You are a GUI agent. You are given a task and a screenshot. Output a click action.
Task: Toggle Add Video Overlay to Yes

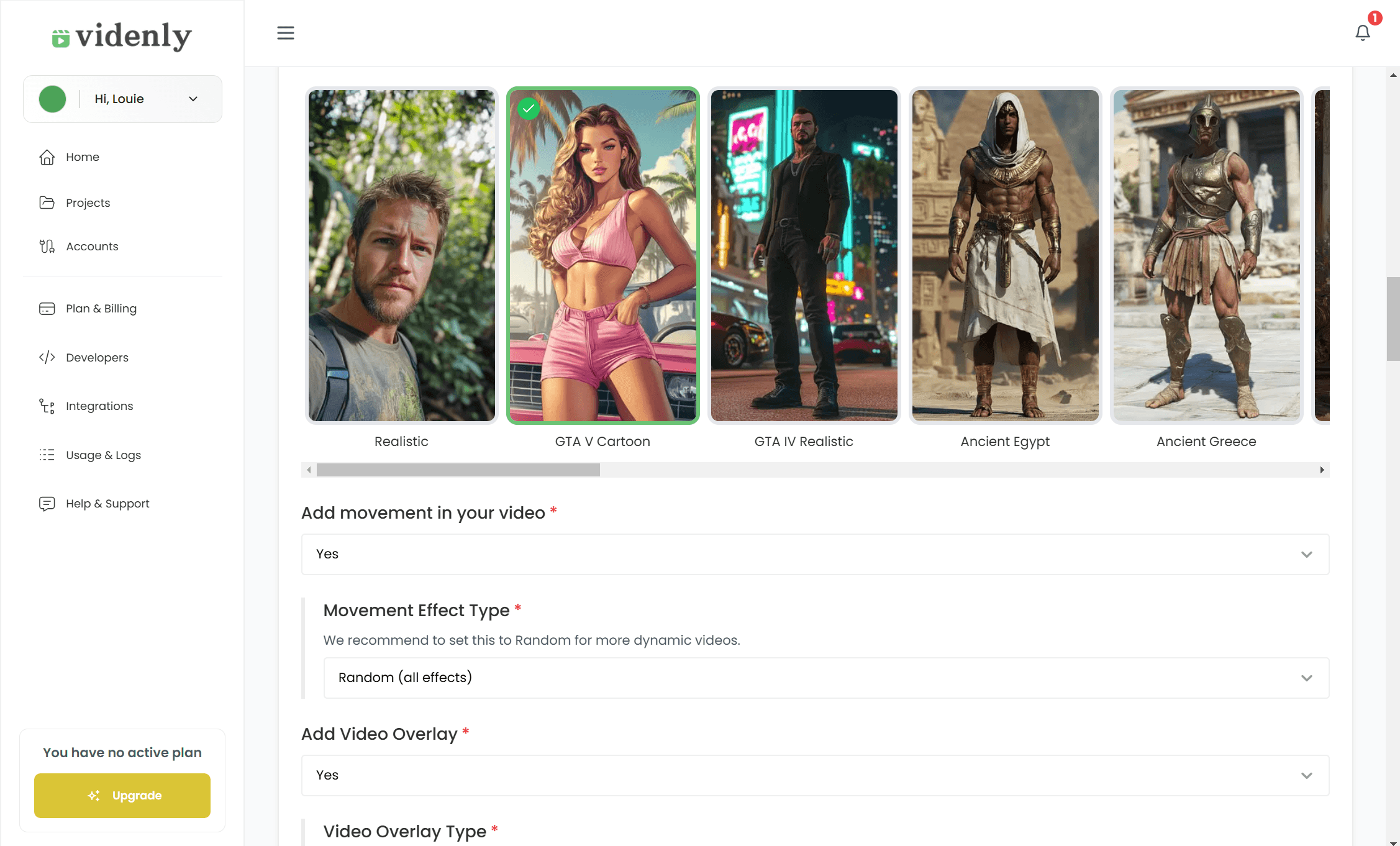coord(815,775)
